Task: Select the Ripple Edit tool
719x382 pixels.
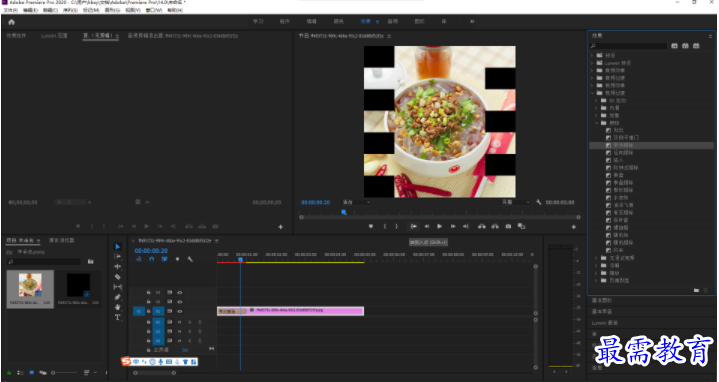Action: point(118,266)
